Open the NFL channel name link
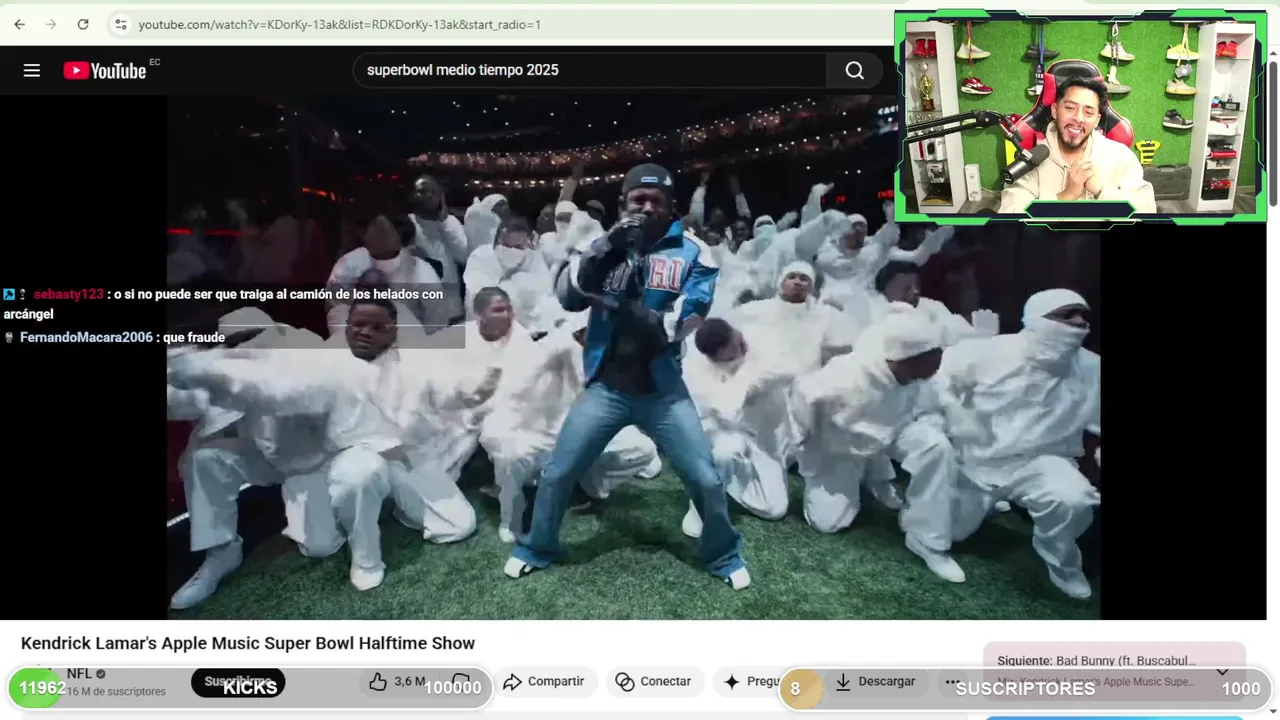 tap(79, 673)
